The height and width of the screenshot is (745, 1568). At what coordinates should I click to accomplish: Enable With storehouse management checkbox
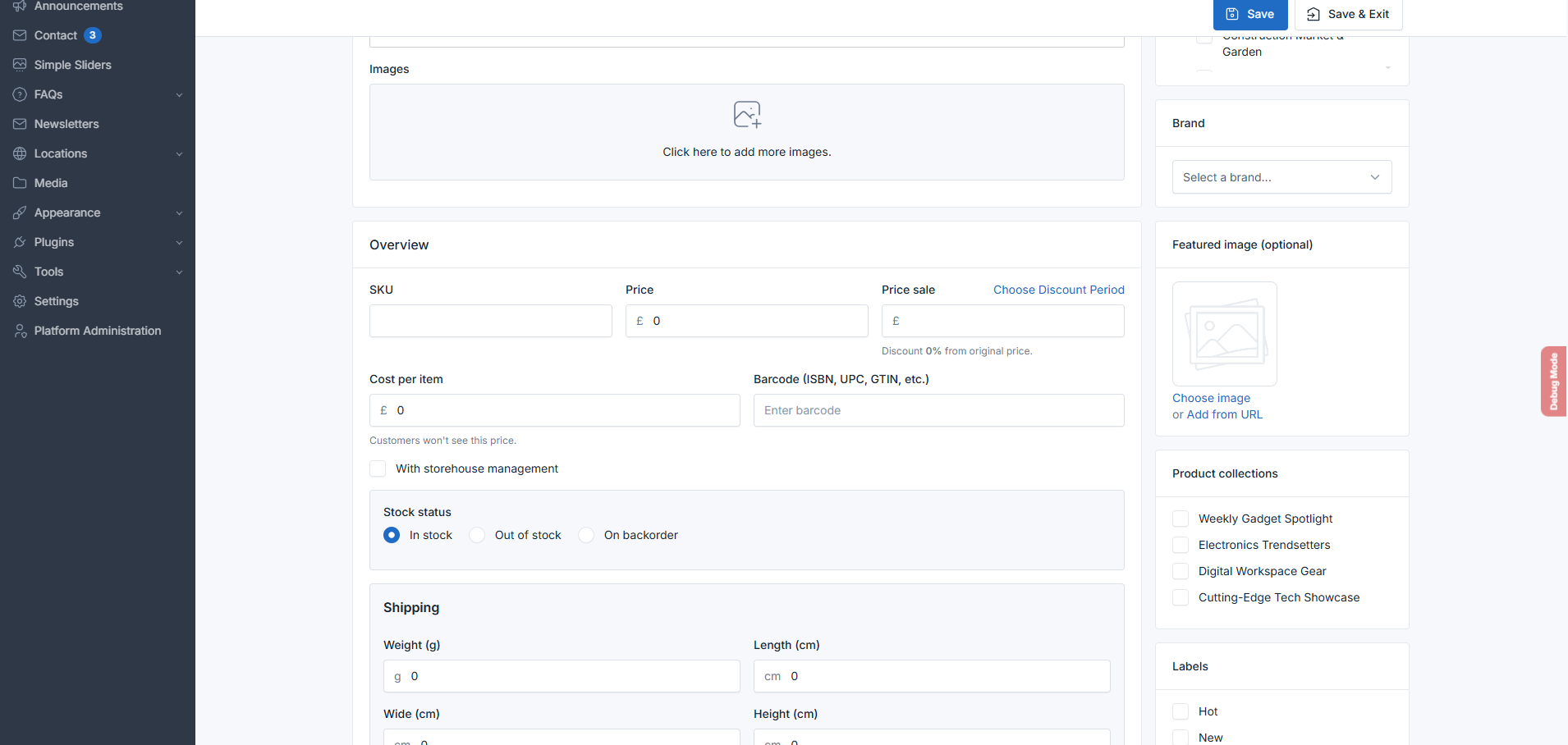coord(378,468)
